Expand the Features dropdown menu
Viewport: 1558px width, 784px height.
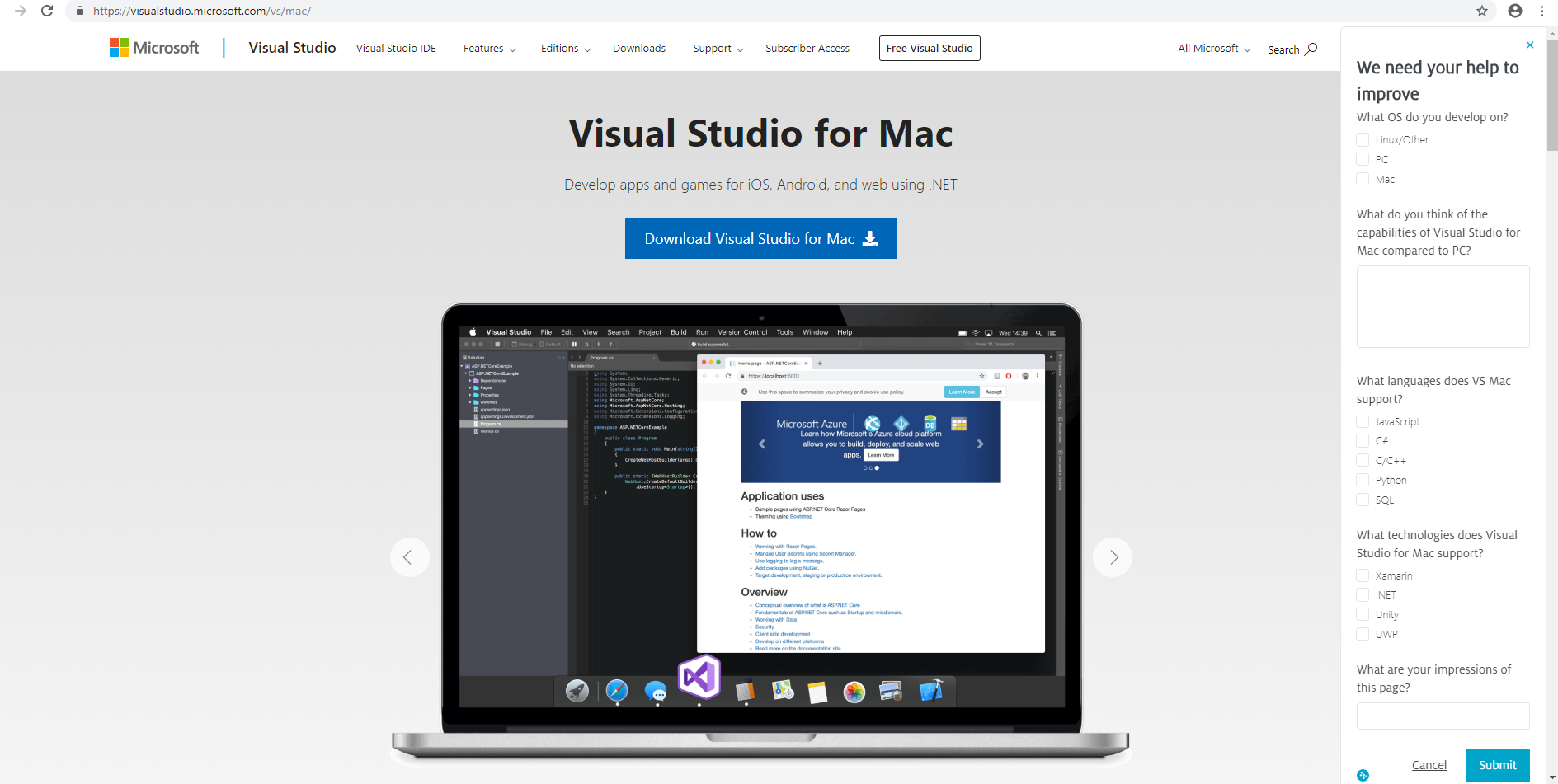489,49
